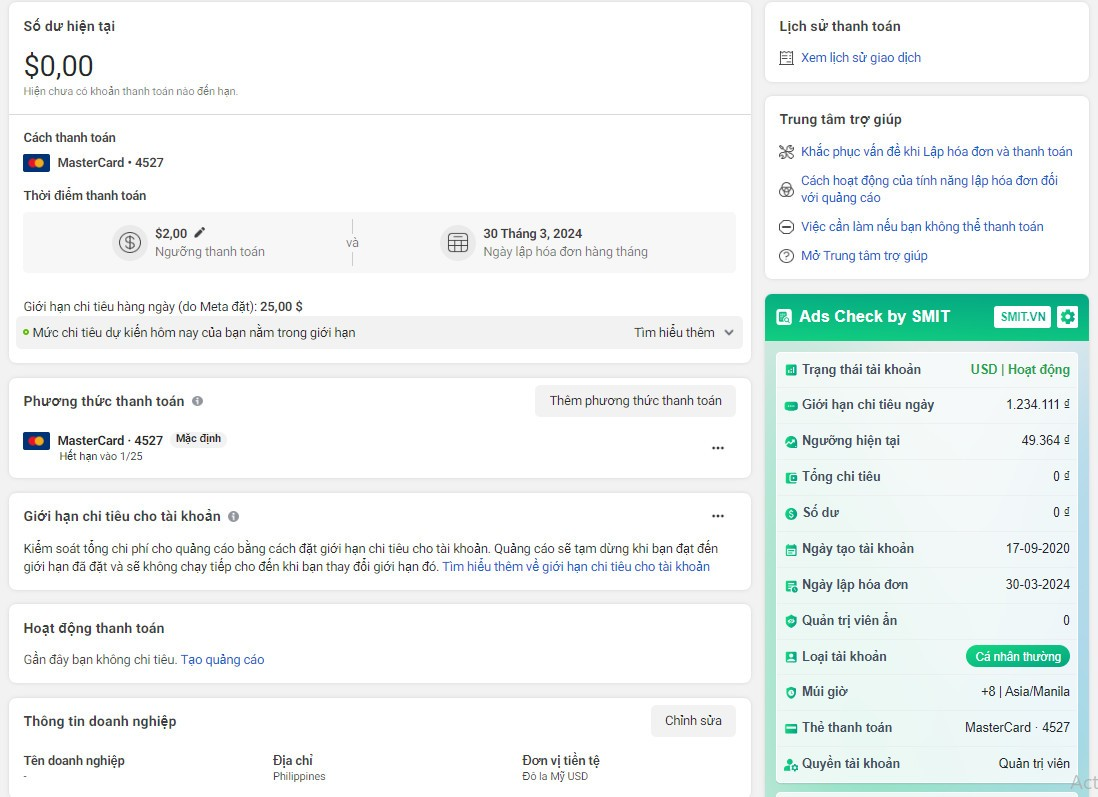The image size is (1098, 797).
Task: Click Quản trị viên ẩn shield icon
Action: tap(791, 621)
